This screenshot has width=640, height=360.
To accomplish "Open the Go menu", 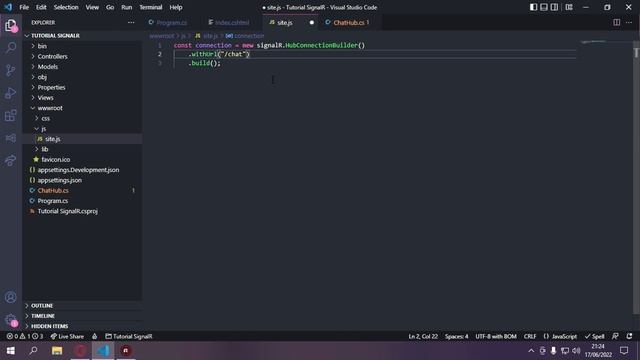I will coord(110,7).
